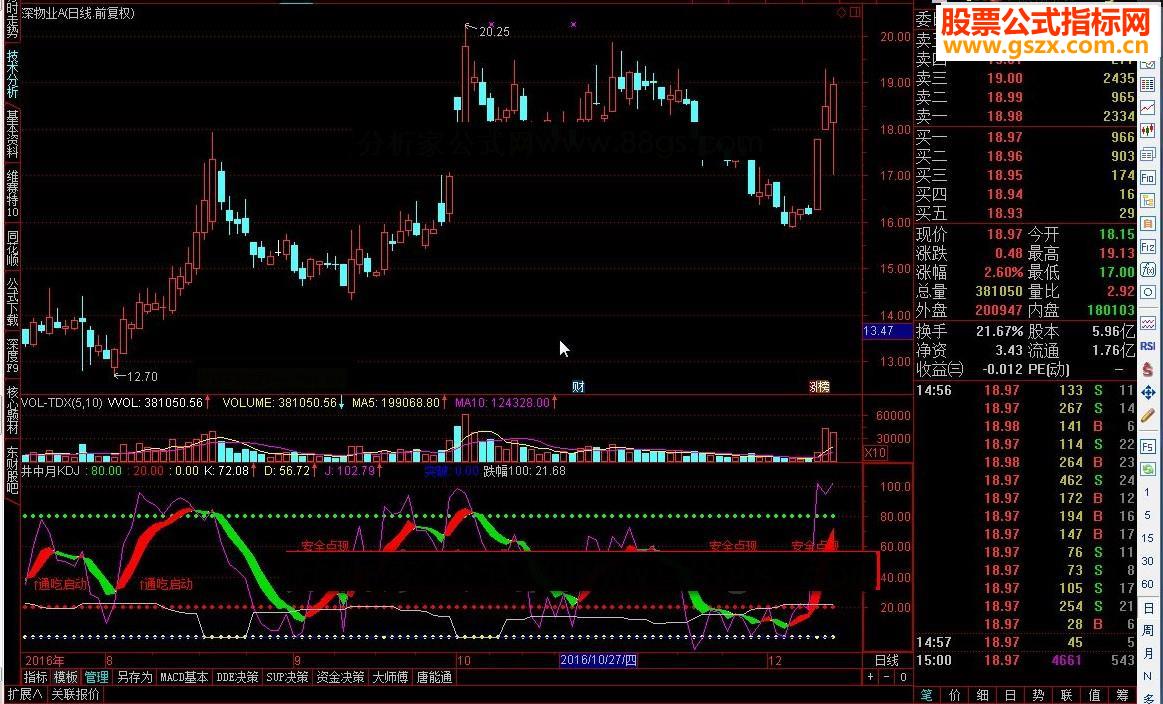Click the 13.47 price axis marker
The height and width of the screenshot is (704, 1163).
point(888,331)
